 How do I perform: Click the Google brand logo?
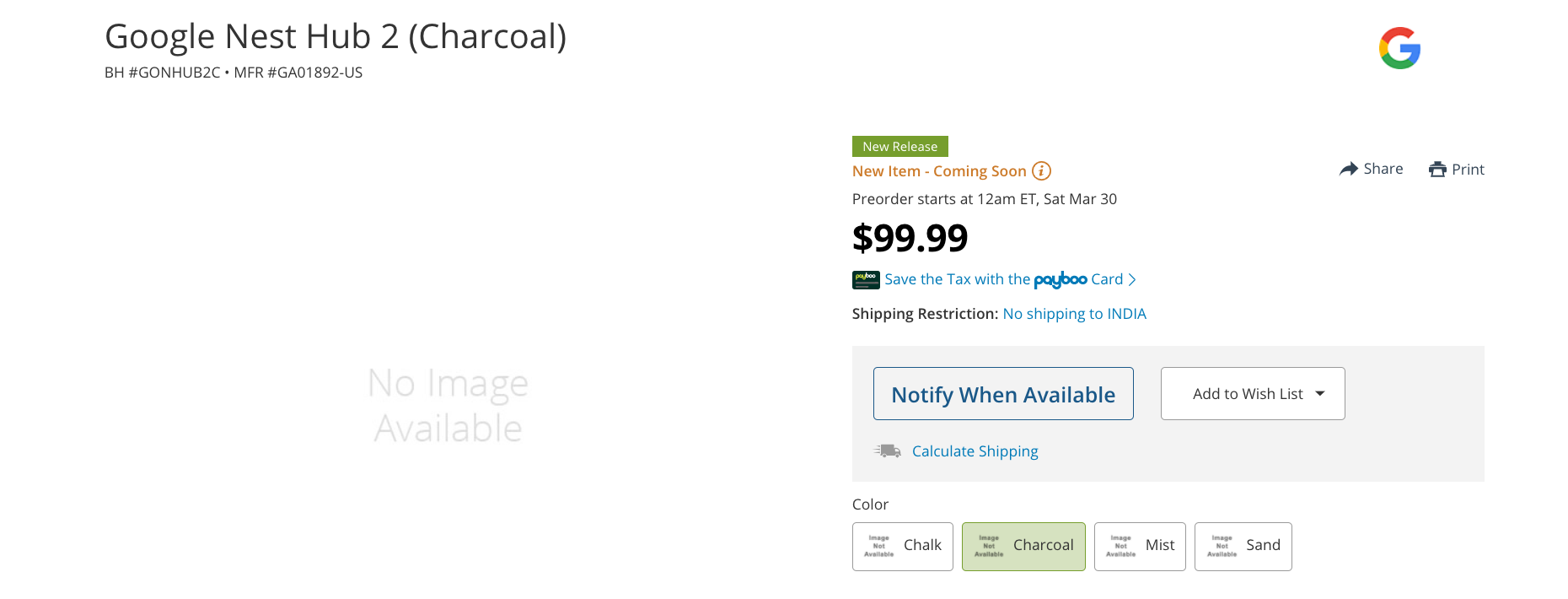(1399, 48)
